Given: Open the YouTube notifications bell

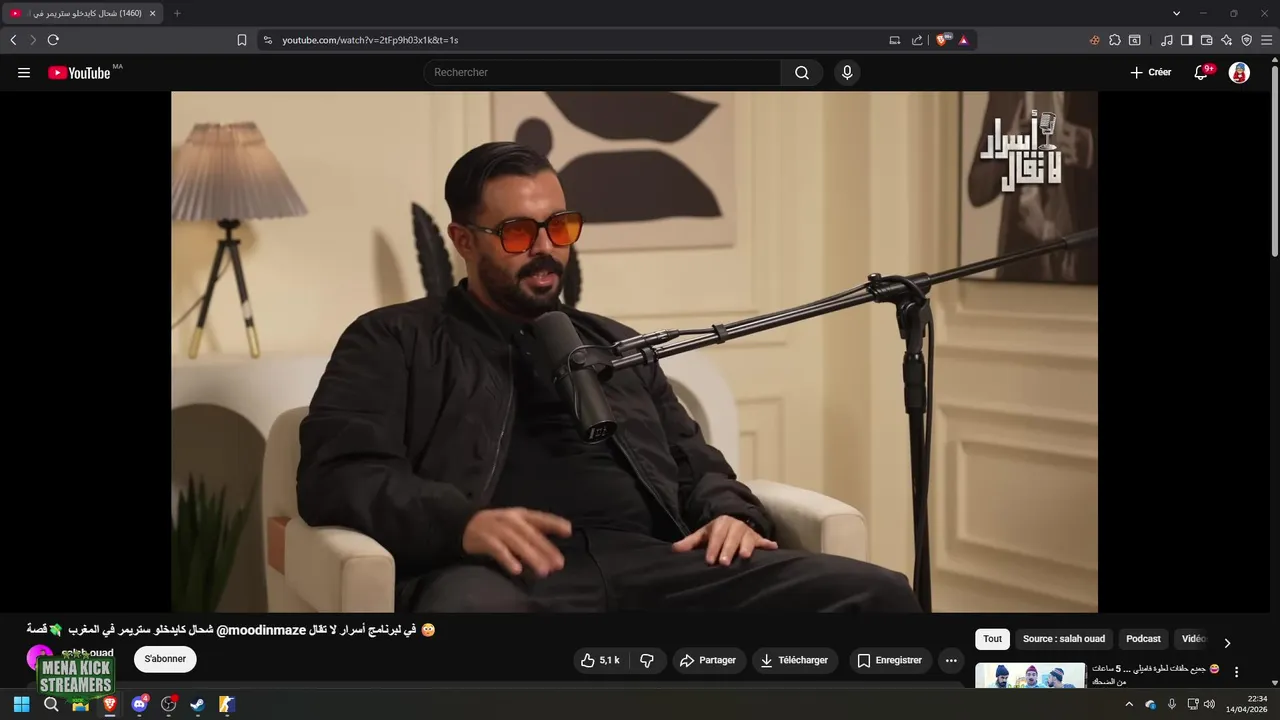Looking at the screenshot, I should coord(1201,73).
